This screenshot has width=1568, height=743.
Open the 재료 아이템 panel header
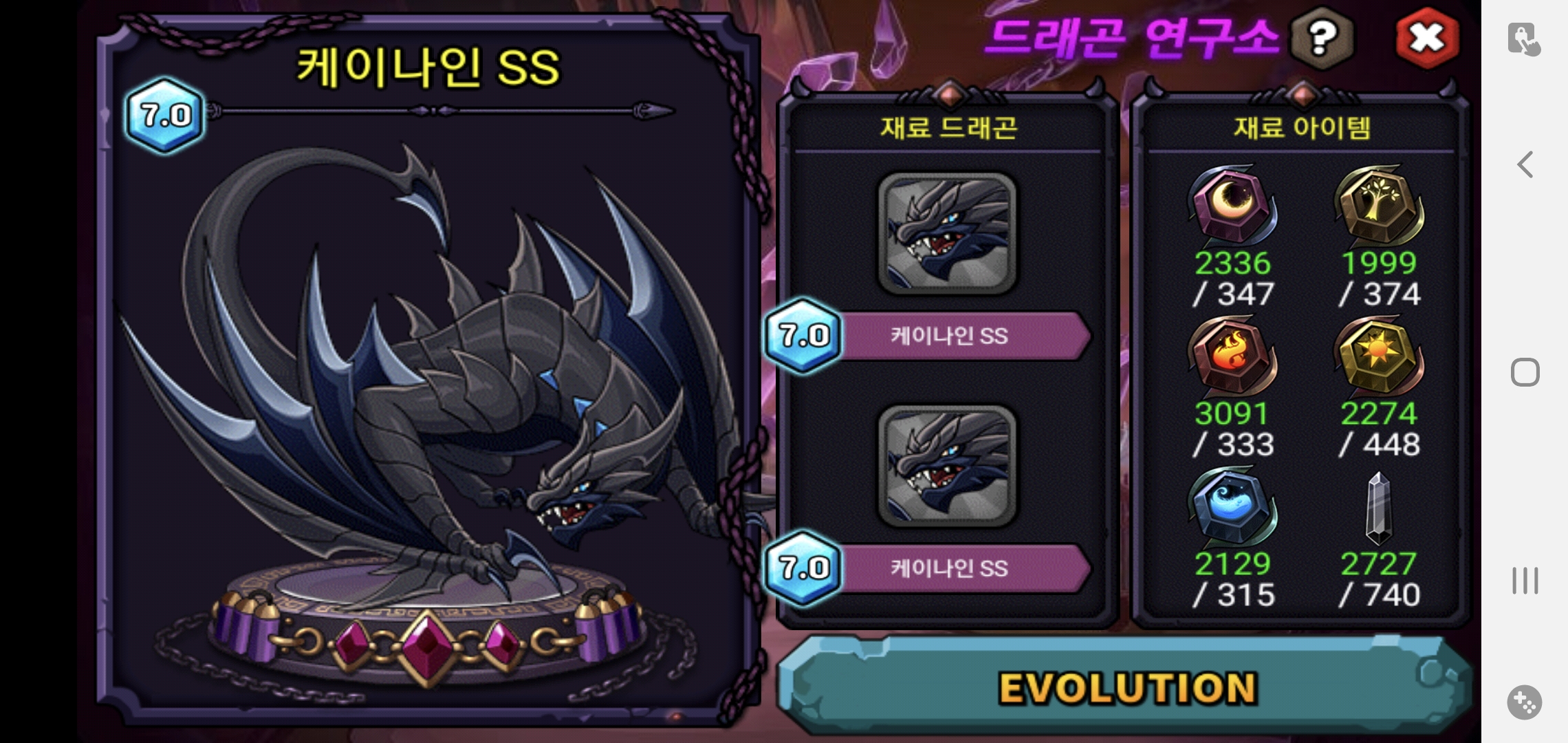tap(1302, 127)
